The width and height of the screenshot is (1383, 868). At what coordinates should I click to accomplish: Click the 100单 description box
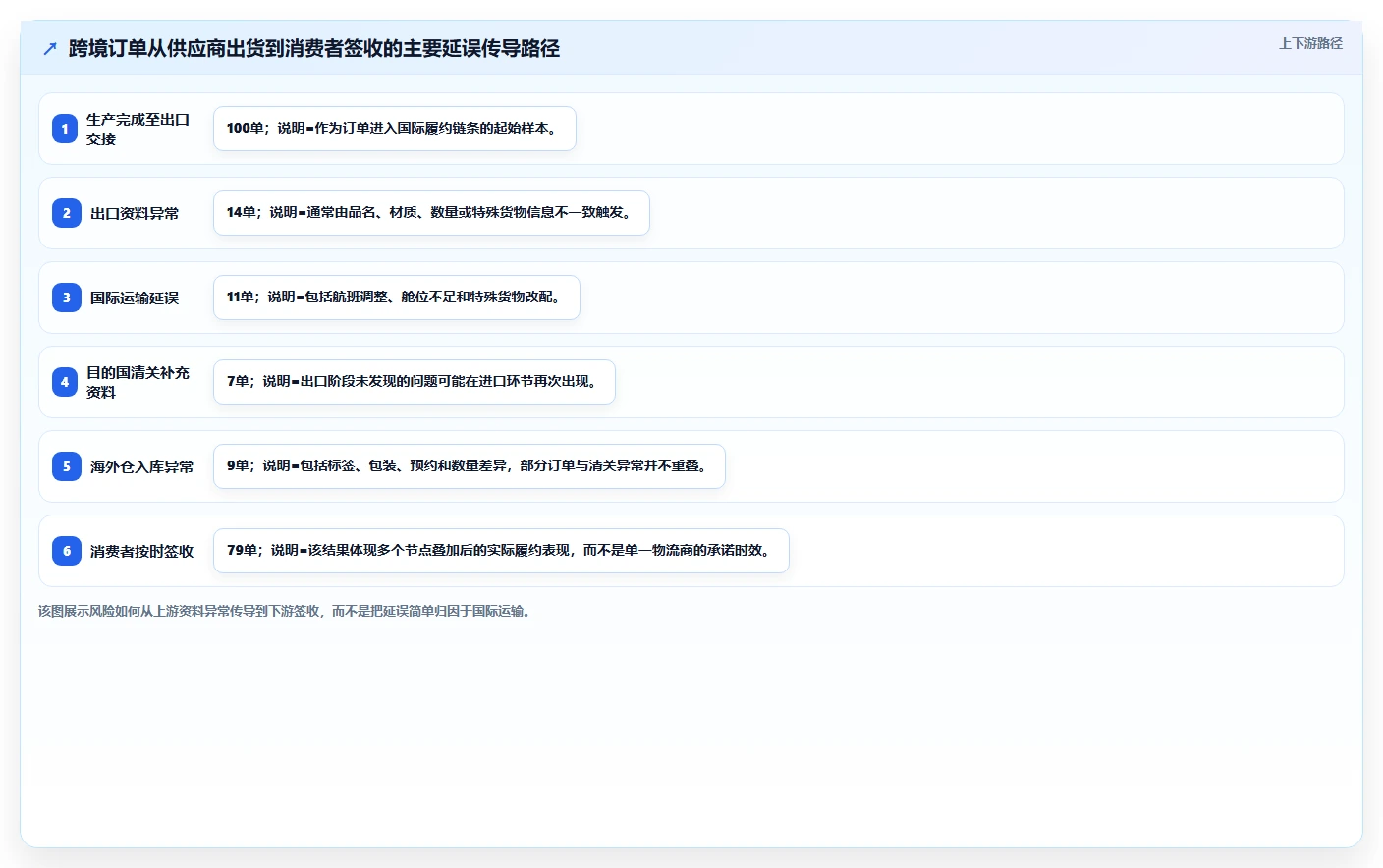(395, 129)
